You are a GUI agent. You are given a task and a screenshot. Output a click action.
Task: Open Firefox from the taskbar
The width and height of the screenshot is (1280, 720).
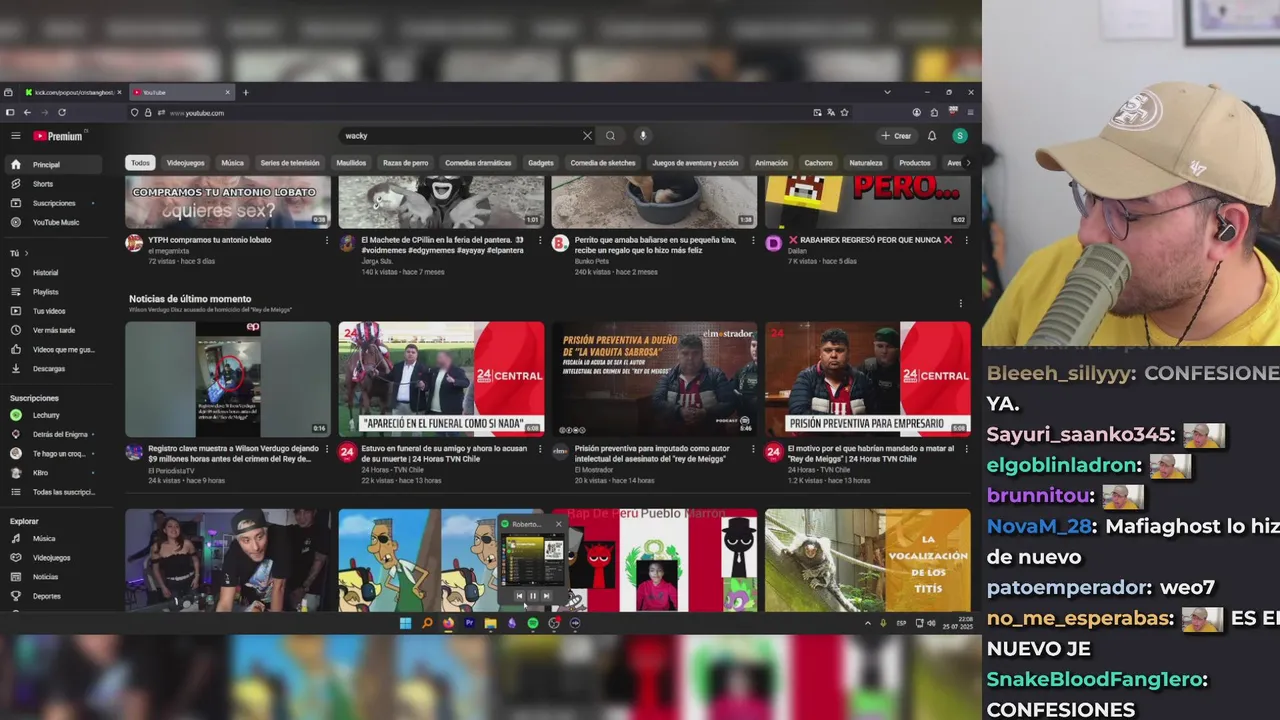pos(448,623)
